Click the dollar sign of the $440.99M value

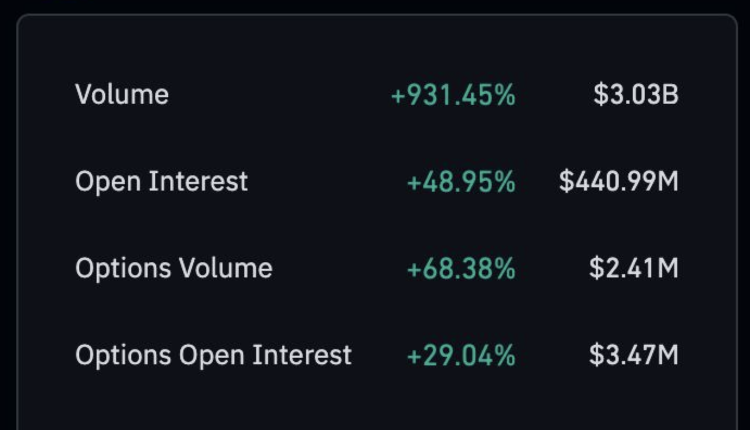pyautogui.click(x=566, y=182)
